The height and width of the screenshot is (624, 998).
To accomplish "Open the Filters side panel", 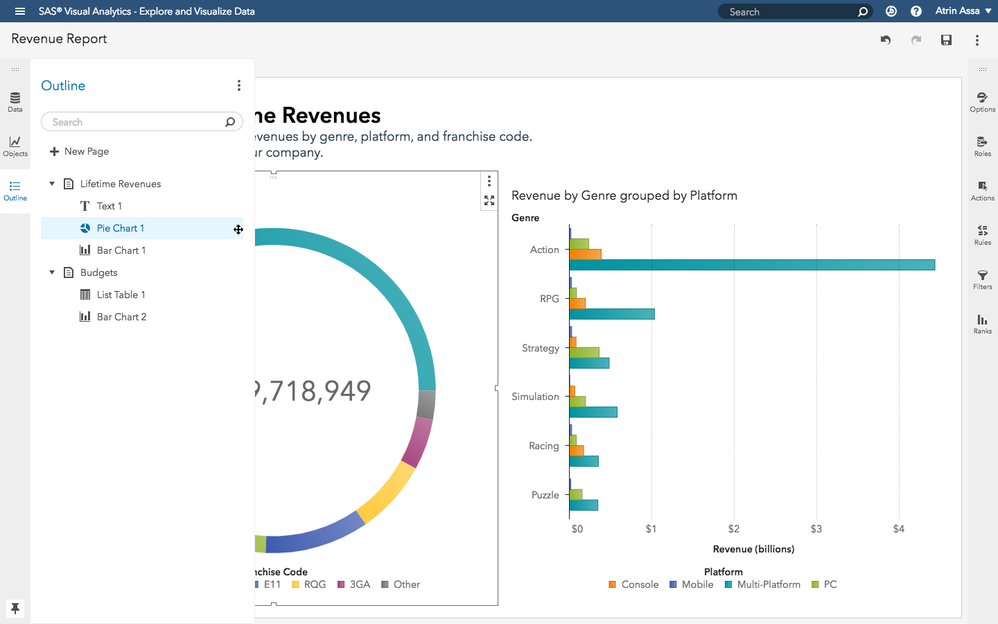I will click(x=982, y=279).
